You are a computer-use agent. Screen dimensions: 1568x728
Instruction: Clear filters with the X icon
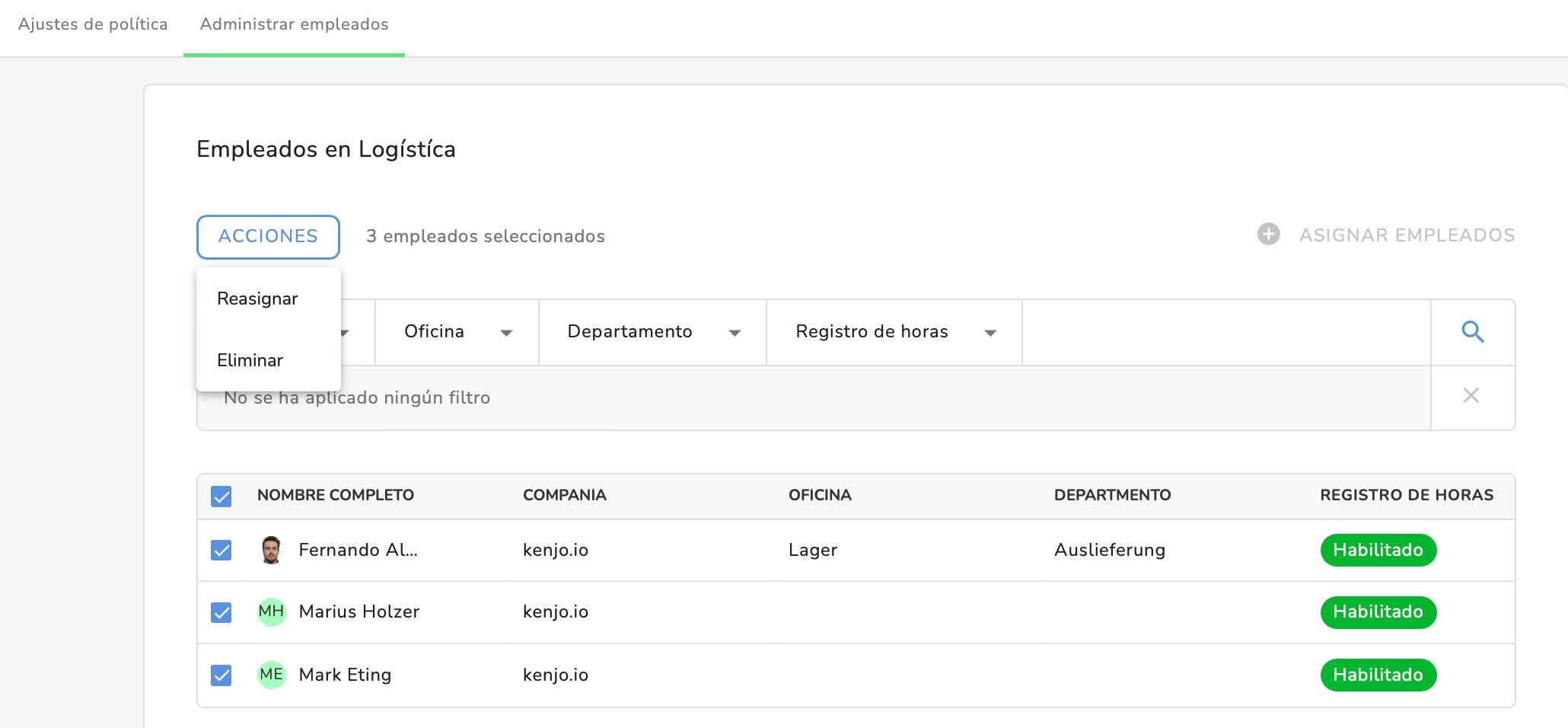point(1471,395)
